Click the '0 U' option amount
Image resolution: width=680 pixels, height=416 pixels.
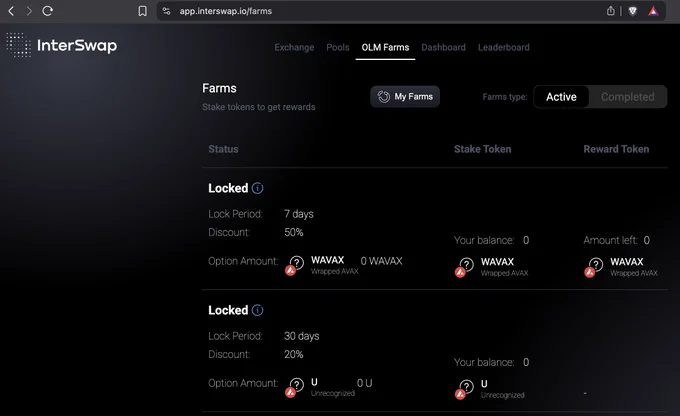pos(364,383)
